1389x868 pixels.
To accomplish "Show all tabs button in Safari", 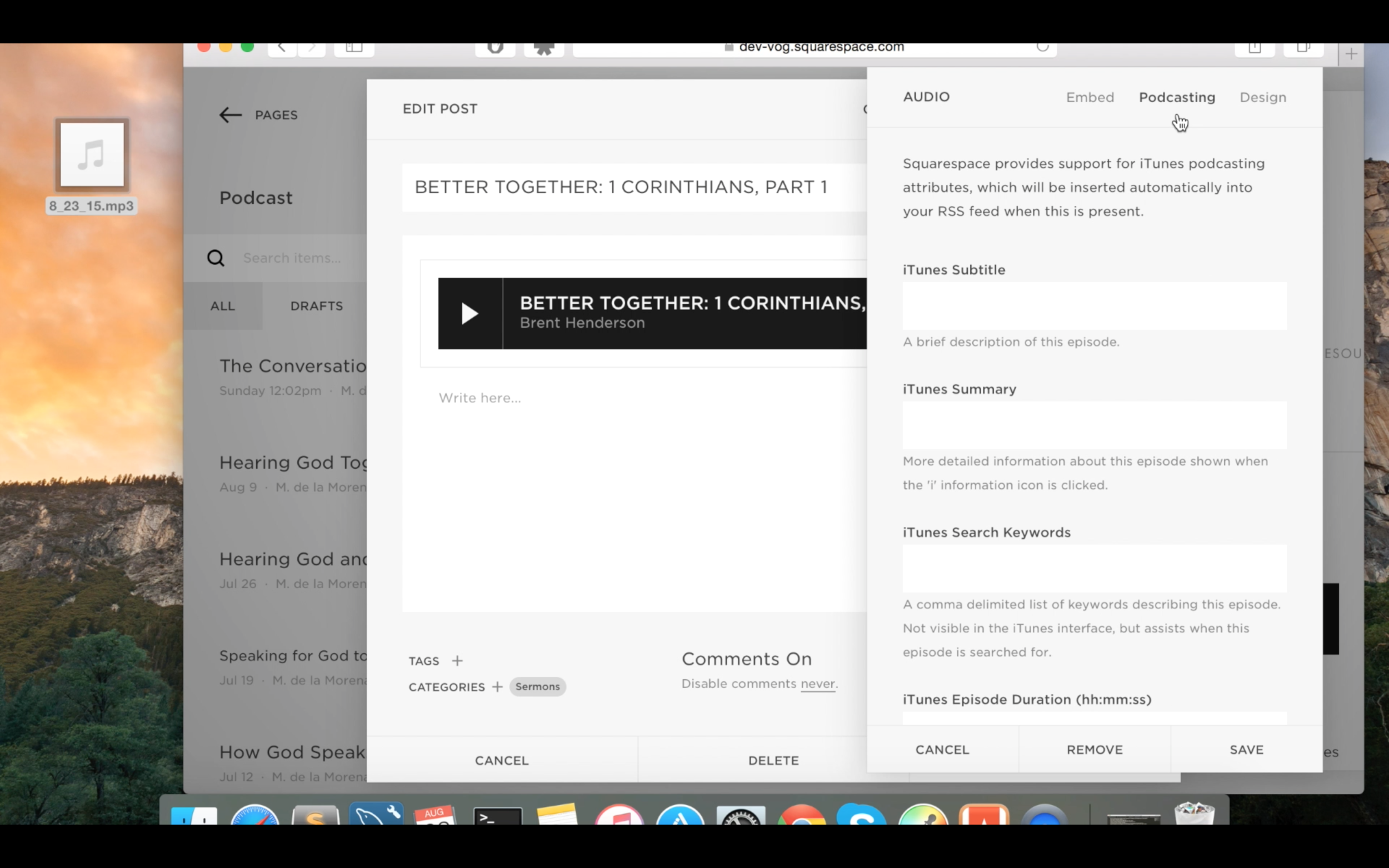I will pyautogui.click(x=1303, y=48).
